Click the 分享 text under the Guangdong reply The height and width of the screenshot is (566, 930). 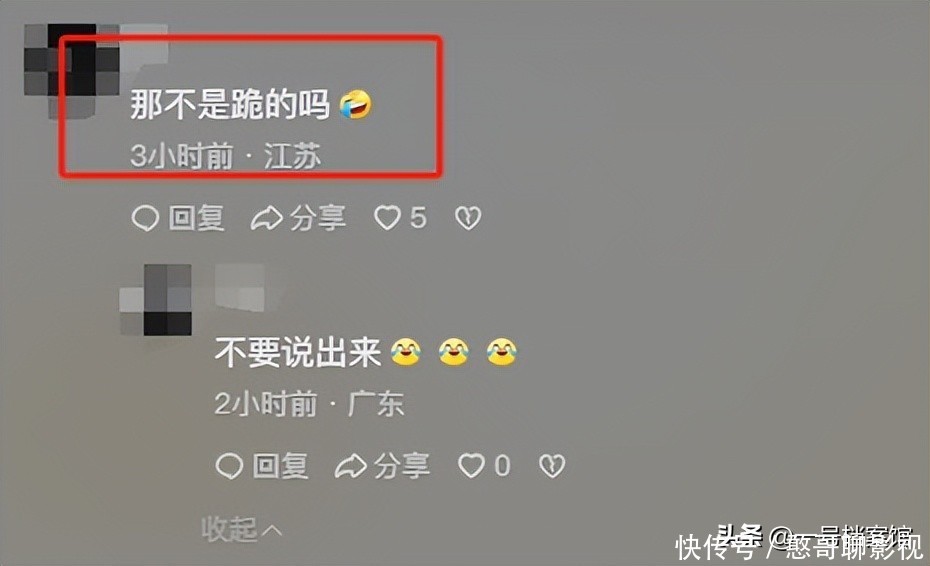(402, 466)
